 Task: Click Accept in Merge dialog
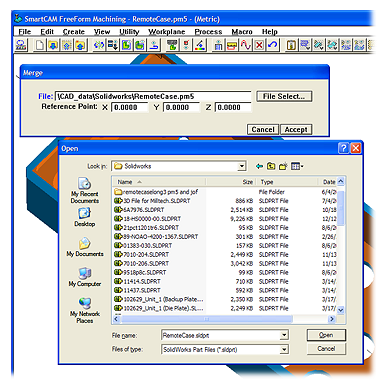296,129
